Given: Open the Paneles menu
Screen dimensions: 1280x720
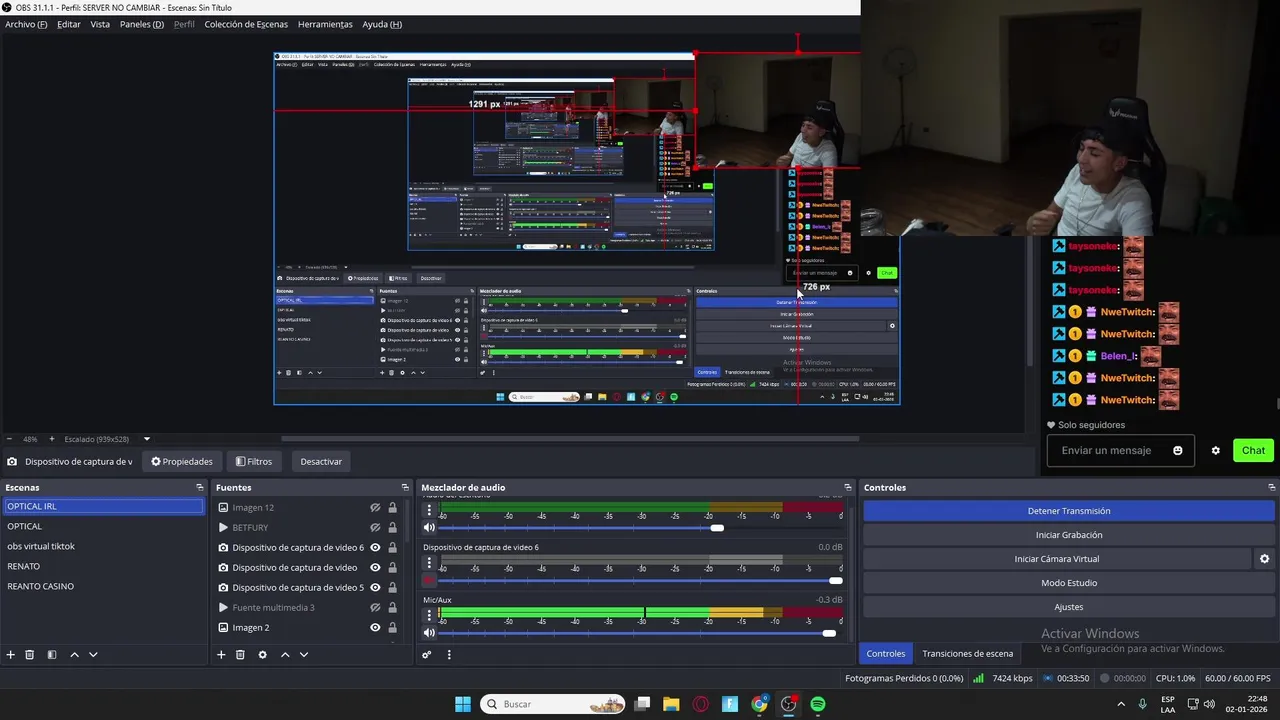Looking at the screenshot, I should (x=142, y=24).
